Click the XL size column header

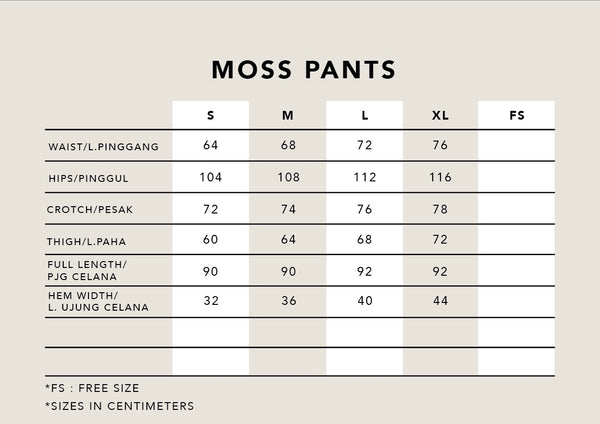(x=440, y=116)
